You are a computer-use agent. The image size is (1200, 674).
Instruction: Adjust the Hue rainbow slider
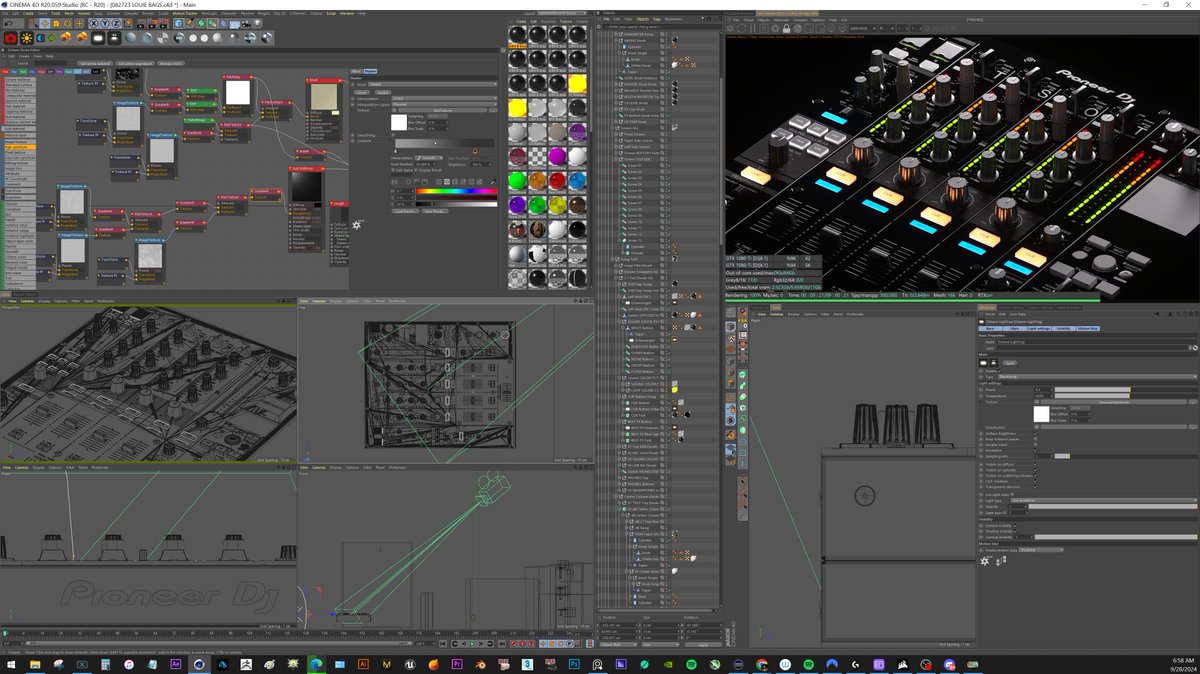456,191
